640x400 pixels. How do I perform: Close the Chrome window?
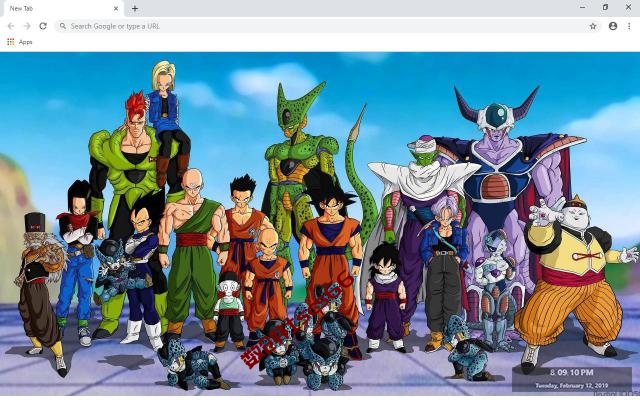629,7
